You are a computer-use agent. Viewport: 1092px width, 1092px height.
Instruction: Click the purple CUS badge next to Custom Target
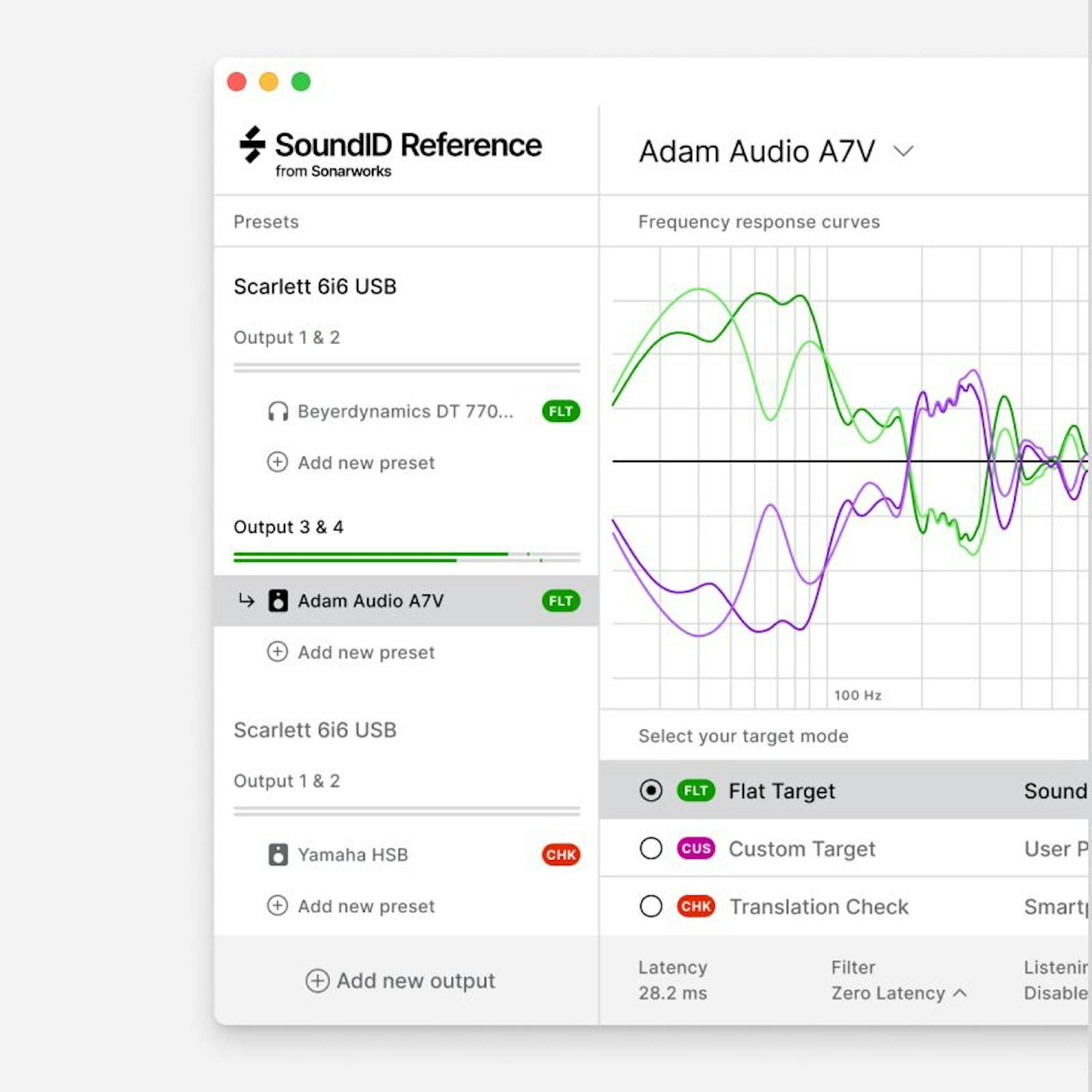coord(695,848)
